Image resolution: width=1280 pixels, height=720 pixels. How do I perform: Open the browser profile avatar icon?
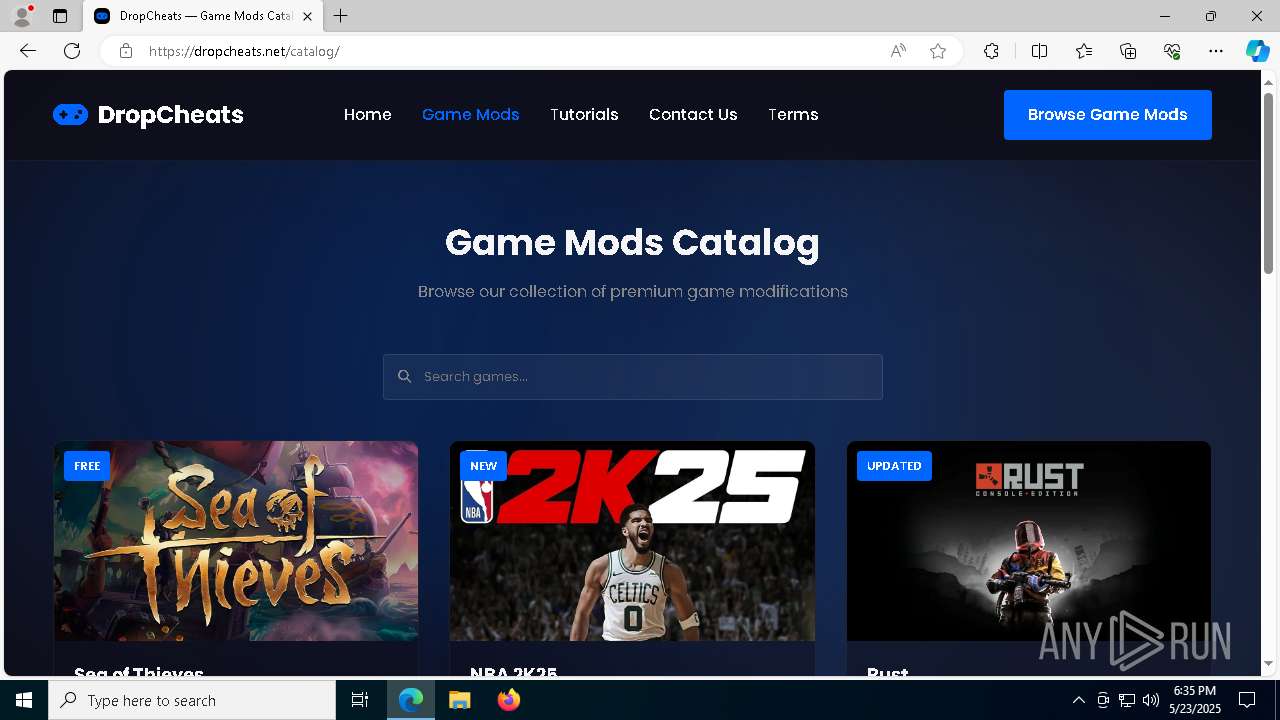[x=22, y=16]
